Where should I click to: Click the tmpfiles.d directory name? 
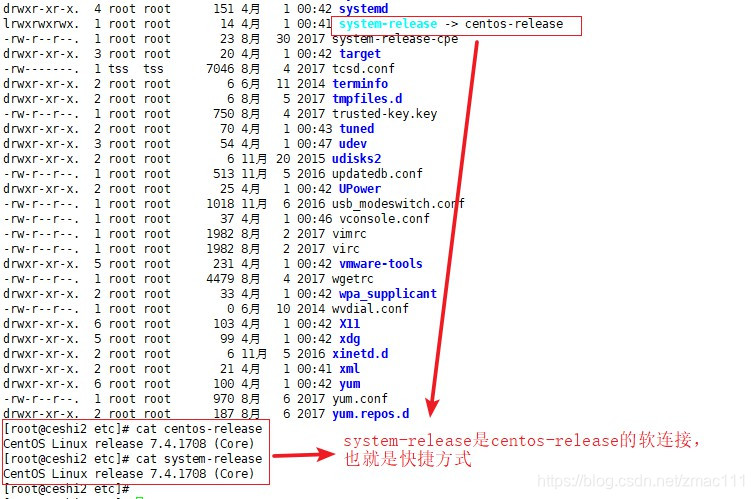tap(367, 99)
